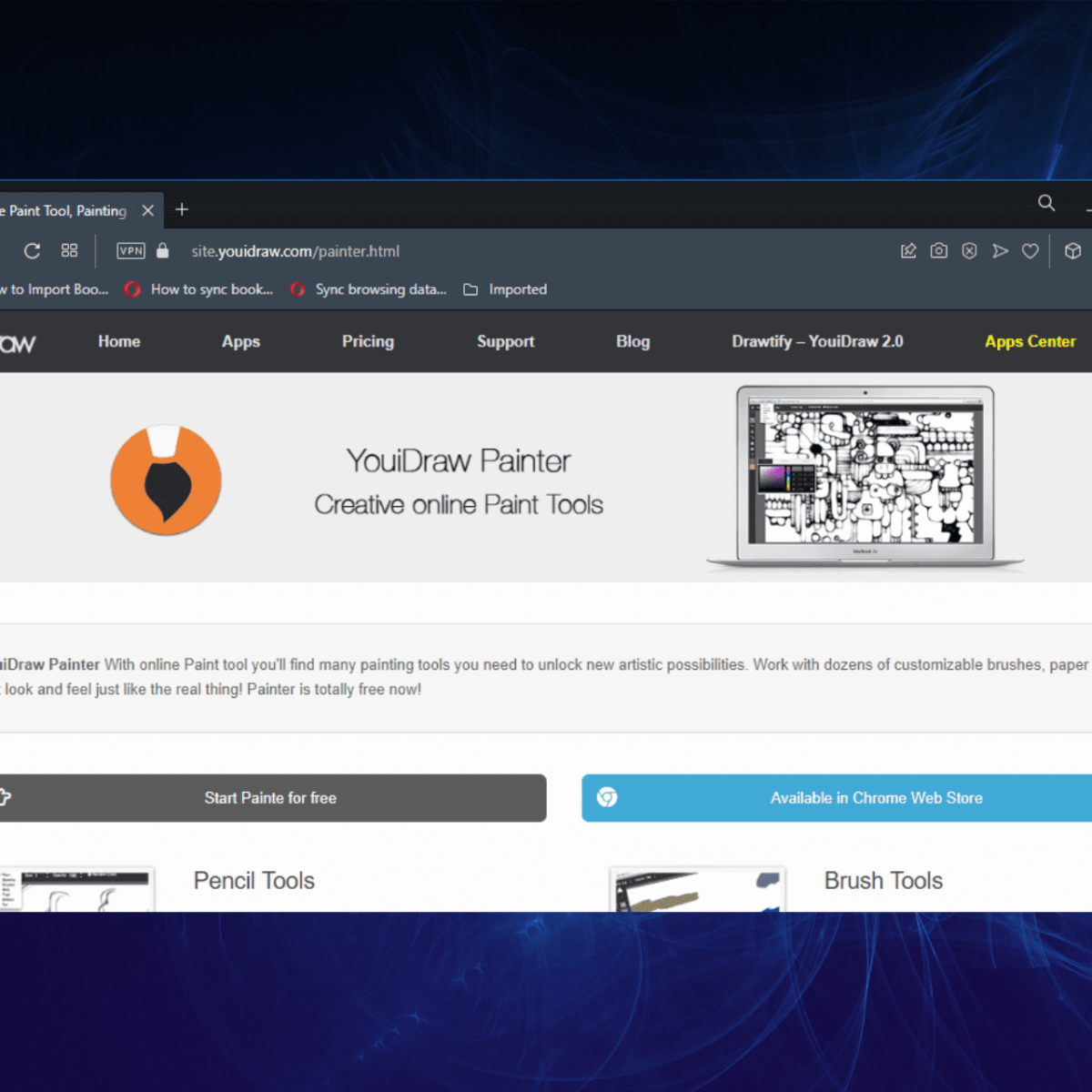Click the Brush Tools heading
The image size is (1092, 1092).
coord(884,881)
